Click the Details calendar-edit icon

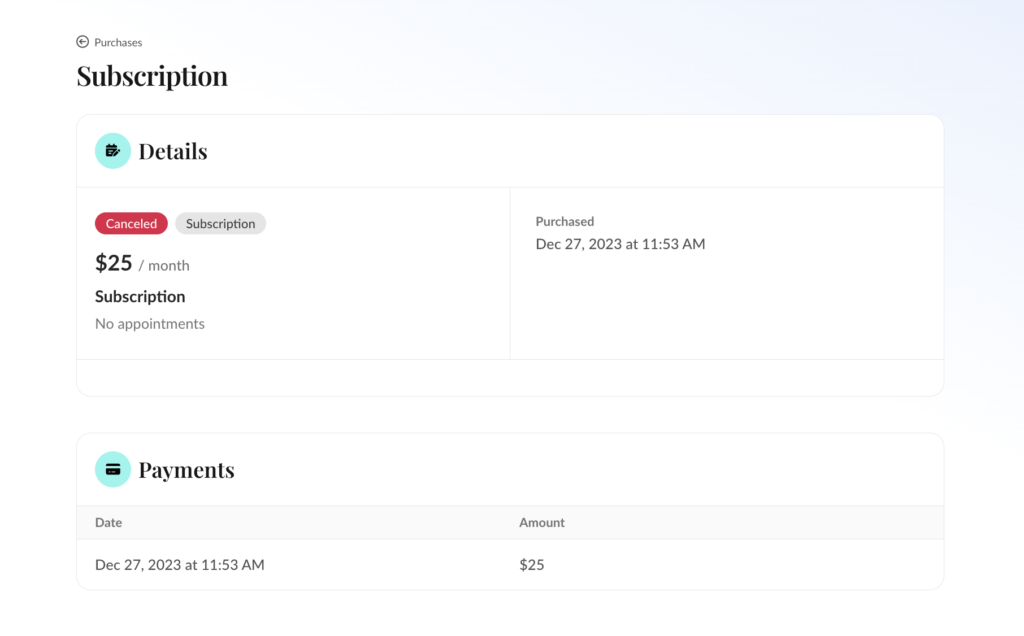(x=113, y=151)
